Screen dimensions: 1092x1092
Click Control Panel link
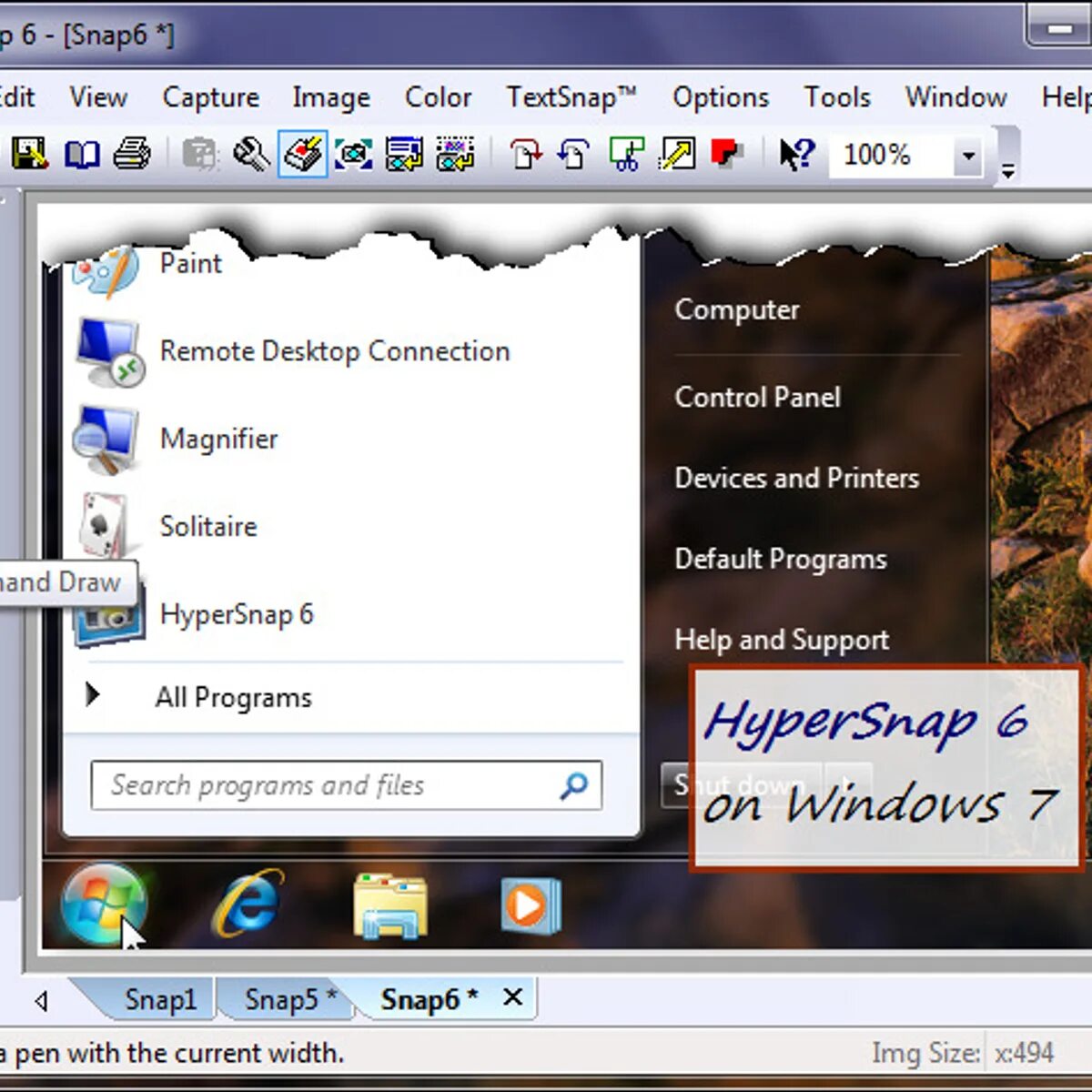(x=757, y=397)
